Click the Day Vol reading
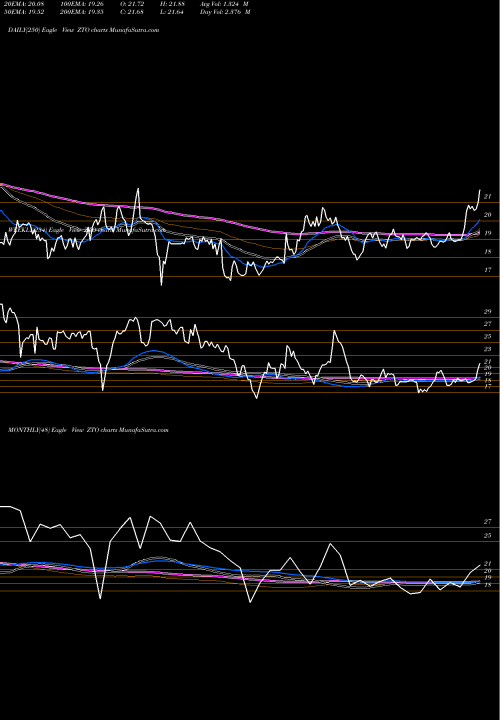The height and width of the screenshot is (720, 500). (x=225, y=12)
